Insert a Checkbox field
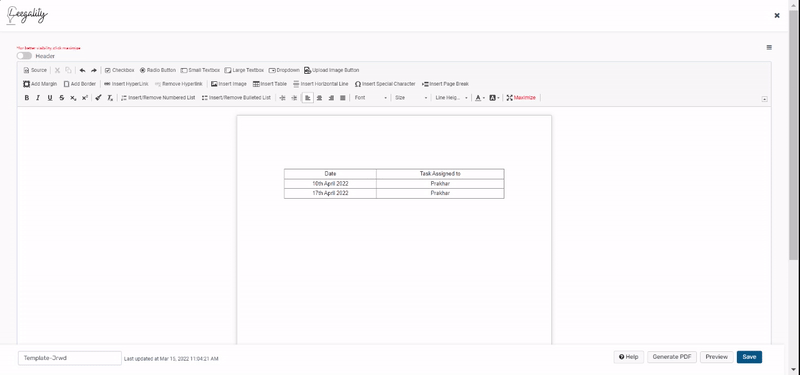Viewport: 800px width, 375px height. coord(119,70)
